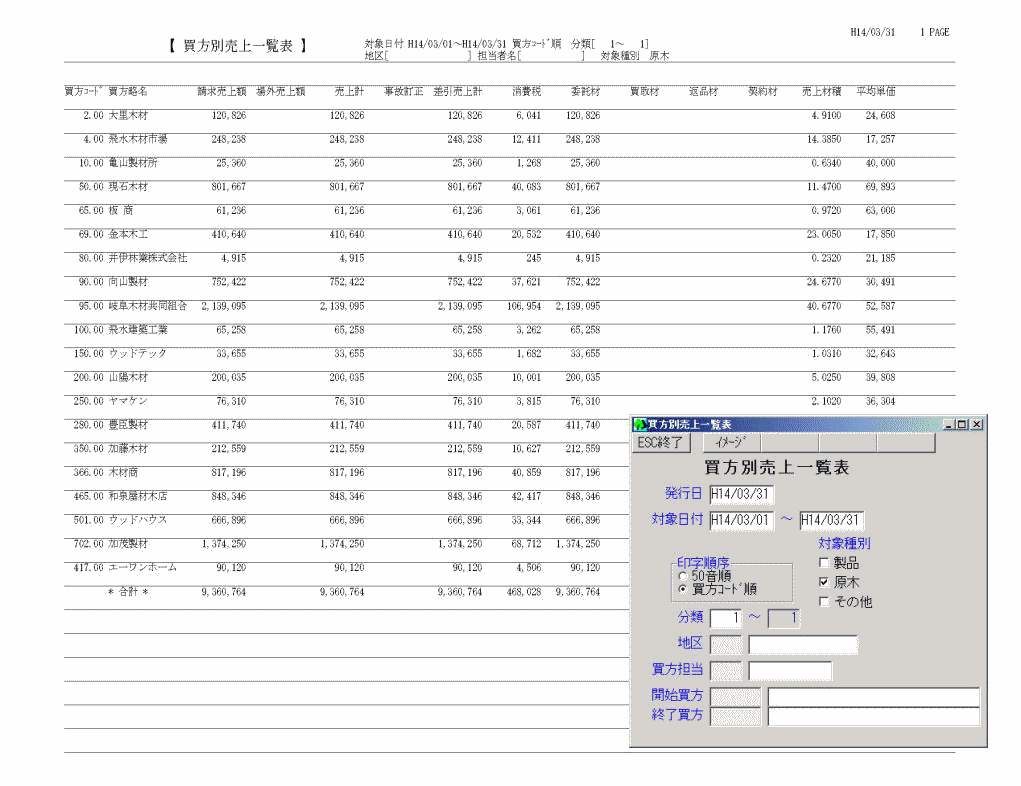The image size is (1021, 786).
Task: Click the 場外売上額 column header
Action: [x=281, y=91]
